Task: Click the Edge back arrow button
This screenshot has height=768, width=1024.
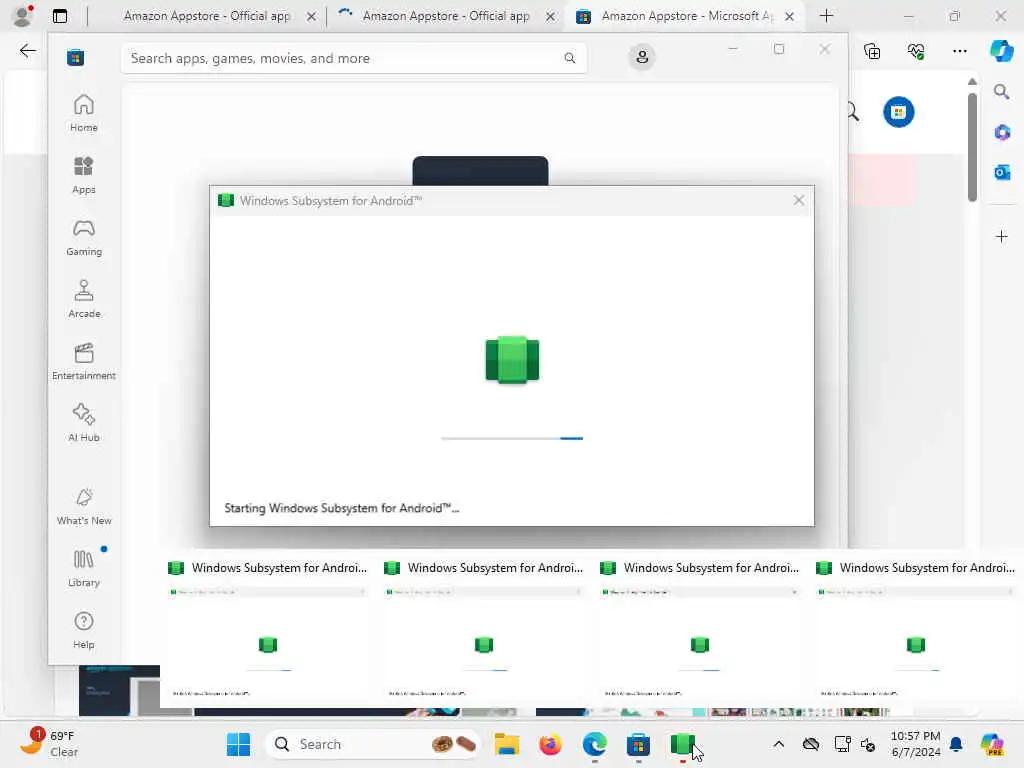Action: 27,51
